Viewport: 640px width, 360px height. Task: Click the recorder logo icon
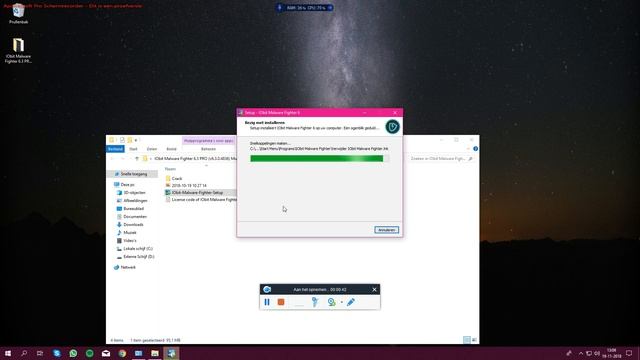coord(267,289)
